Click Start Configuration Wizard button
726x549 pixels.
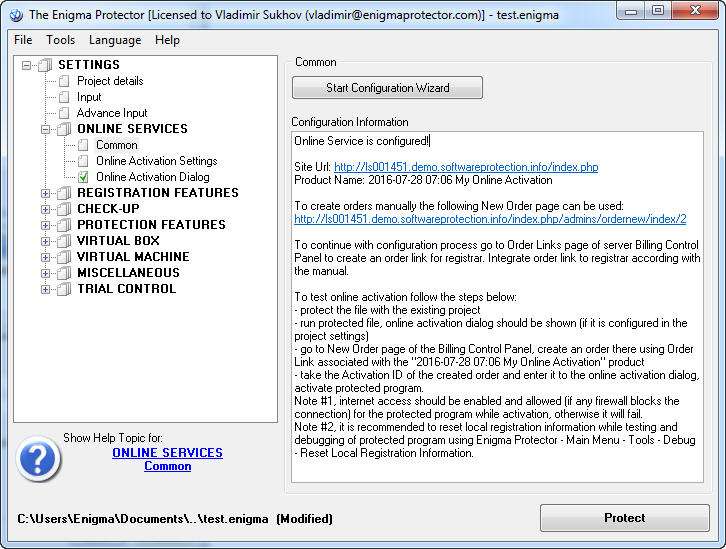pos(388,88)
